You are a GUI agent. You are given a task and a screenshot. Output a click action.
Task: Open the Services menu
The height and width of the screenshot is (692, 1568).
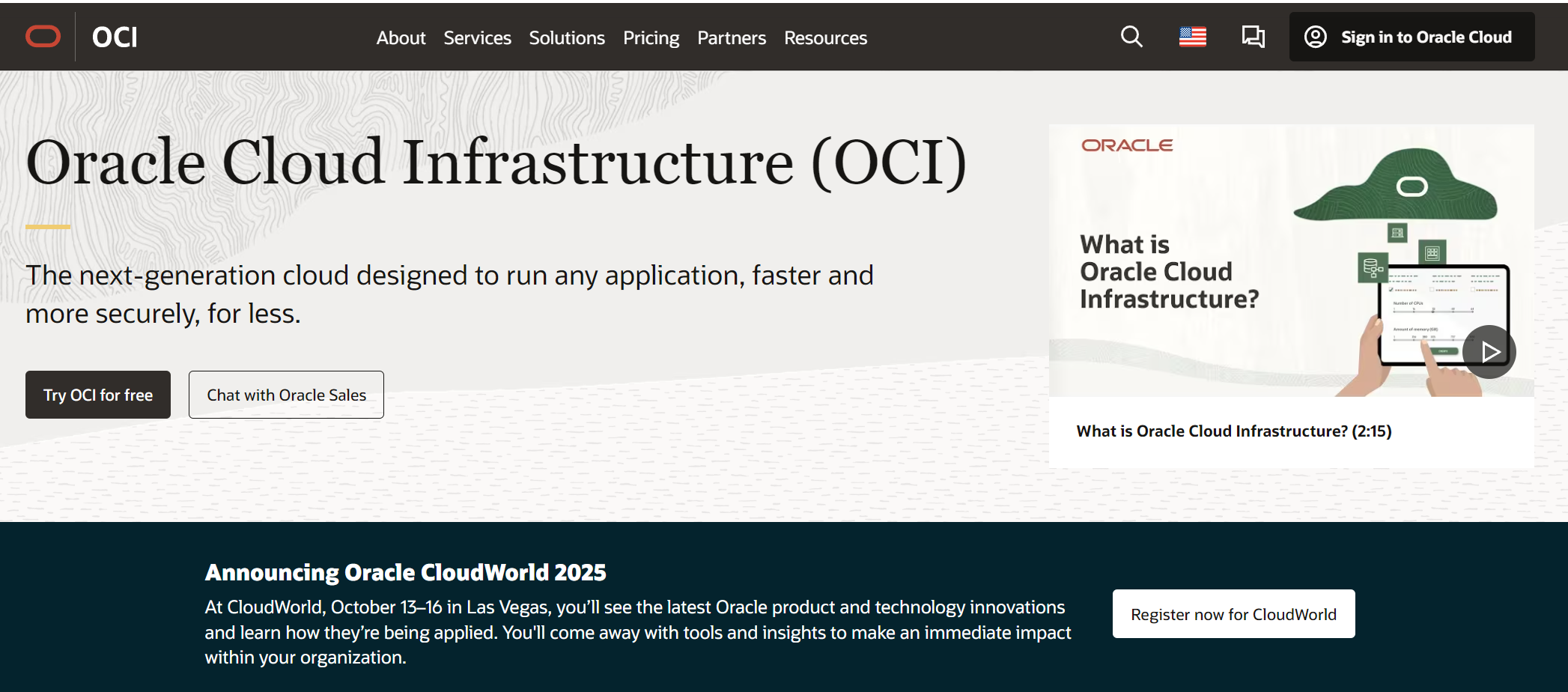(477, 37)
